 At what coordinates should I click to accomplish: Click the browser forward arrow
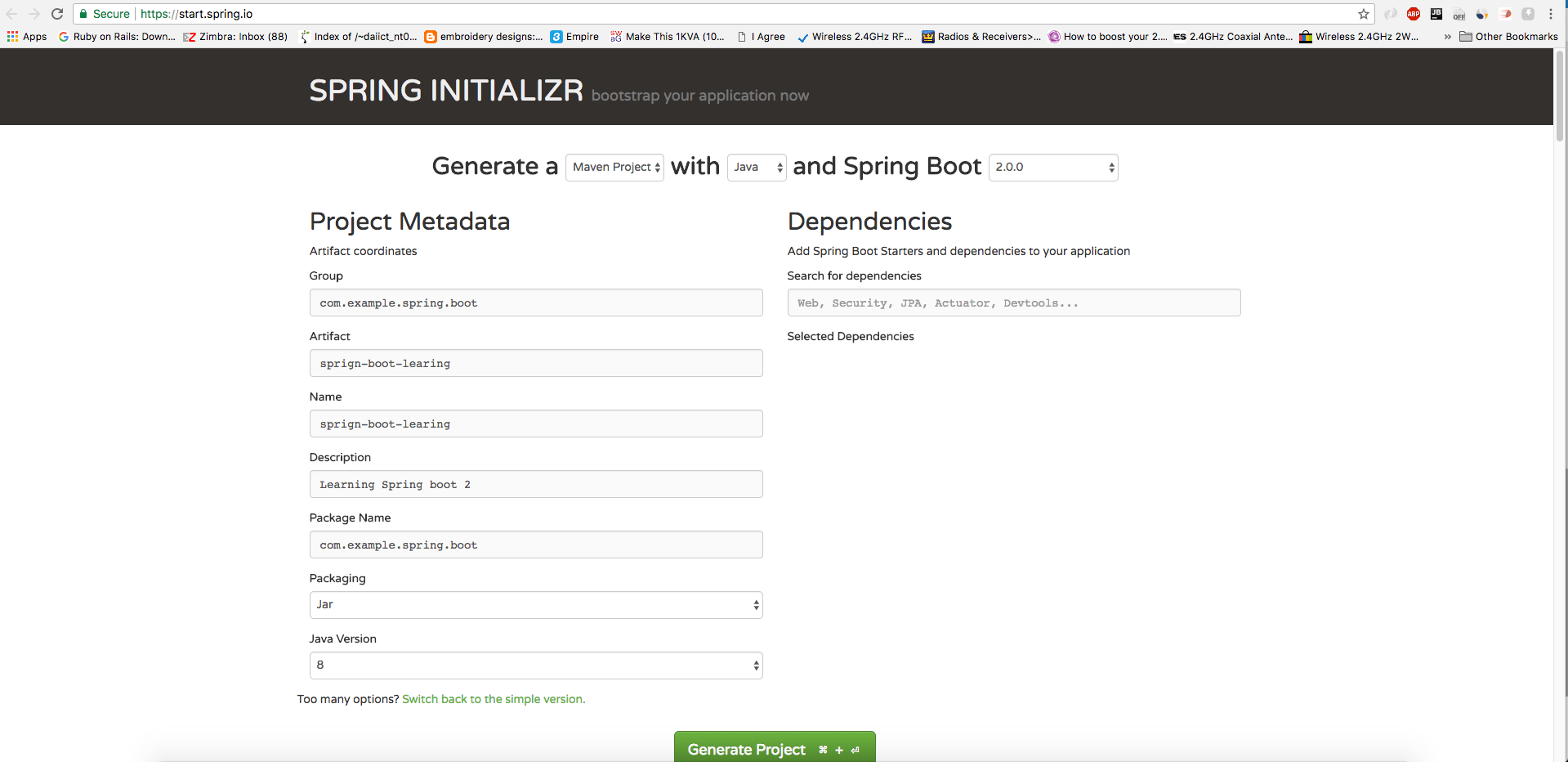point(34,14)
